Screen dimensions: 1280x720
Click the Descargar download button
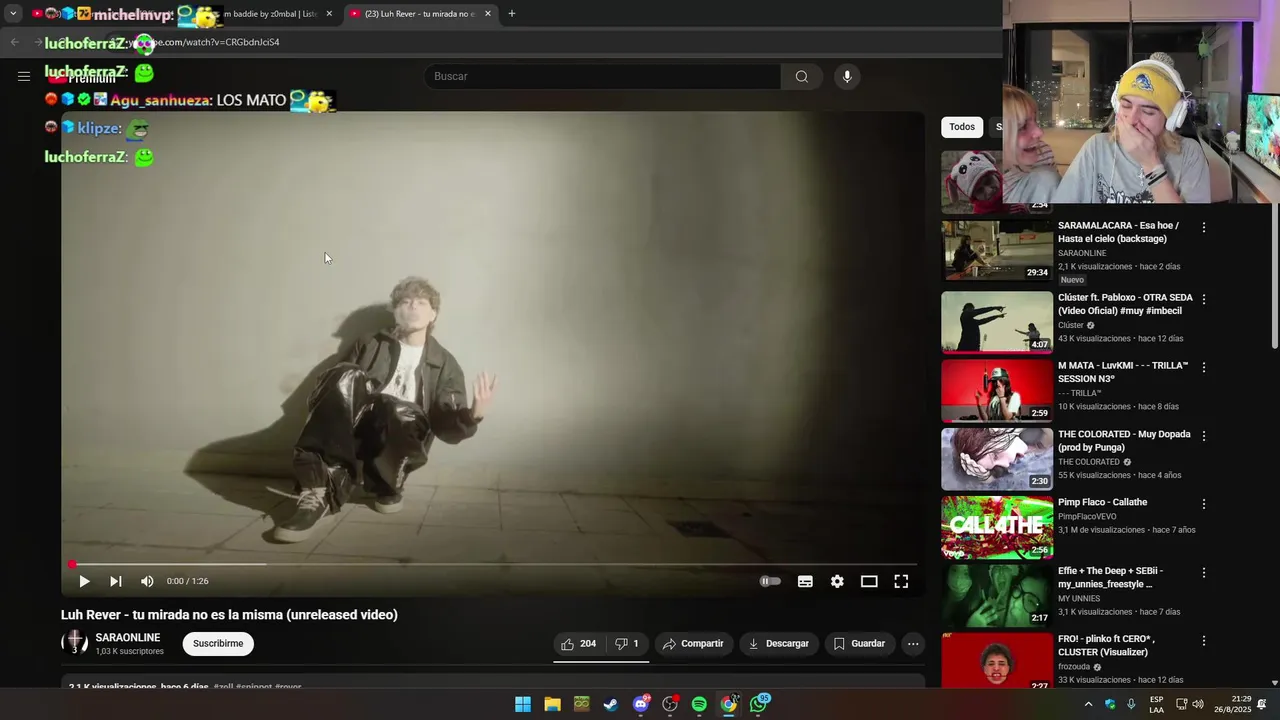[x=779, y=644]
